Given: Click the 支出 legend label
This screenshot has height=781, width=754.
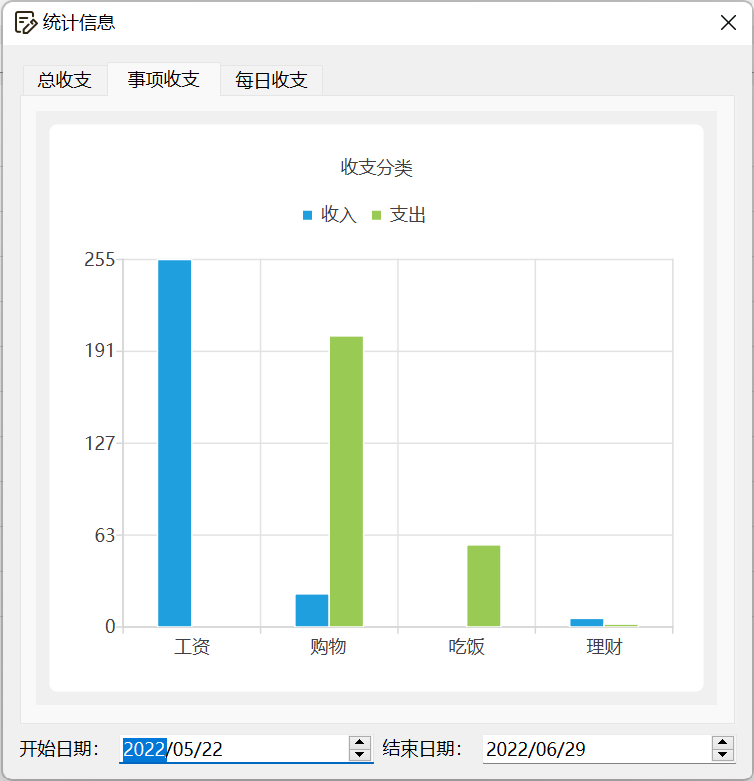Looking at the screenshot, I should 407,215.
